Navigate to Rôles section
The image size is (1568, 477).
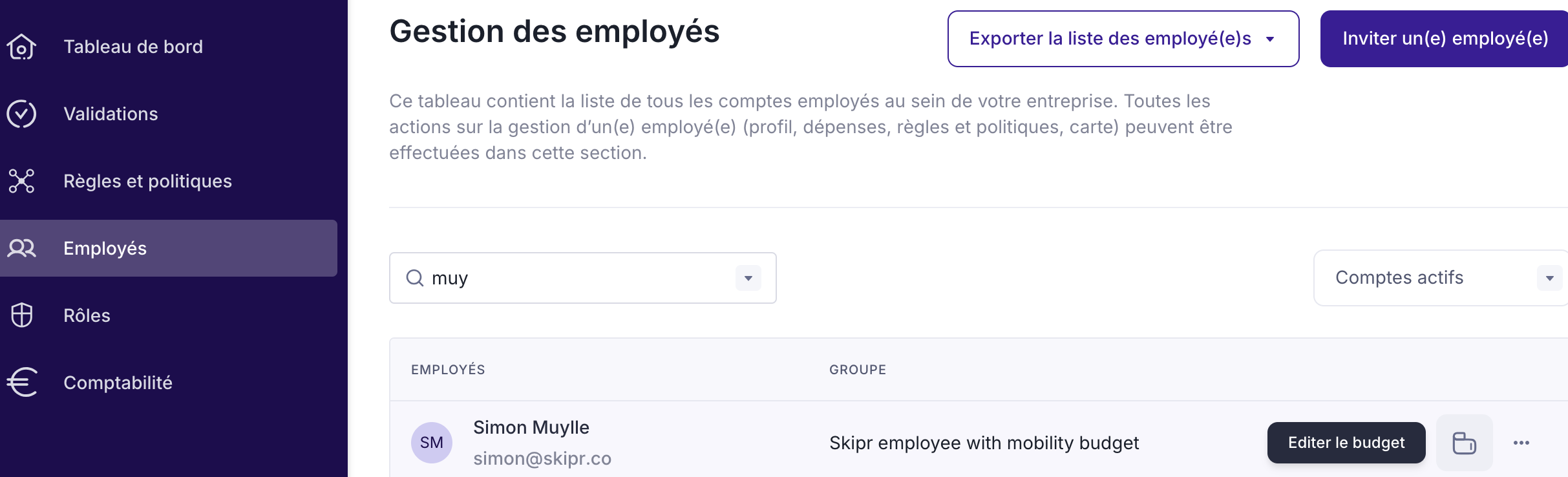[87, 315]
